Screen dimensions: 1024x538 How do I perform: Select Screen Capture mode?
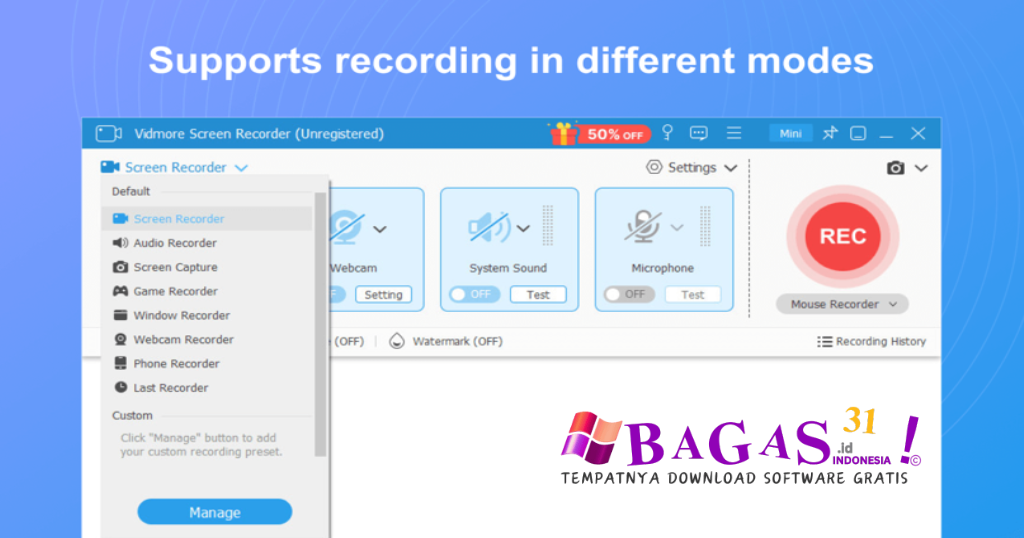point(207,267)
